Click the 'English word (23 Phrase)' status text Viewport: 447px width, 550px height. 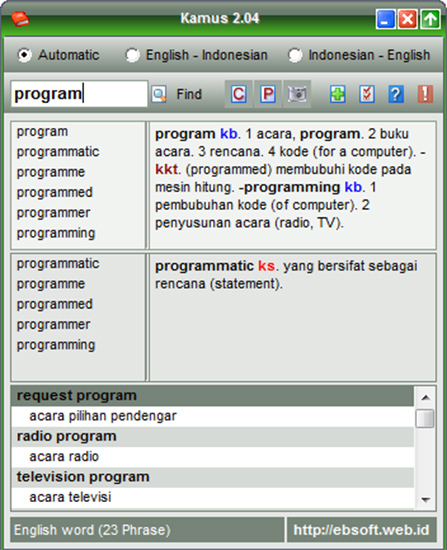(x=92, y=530)
